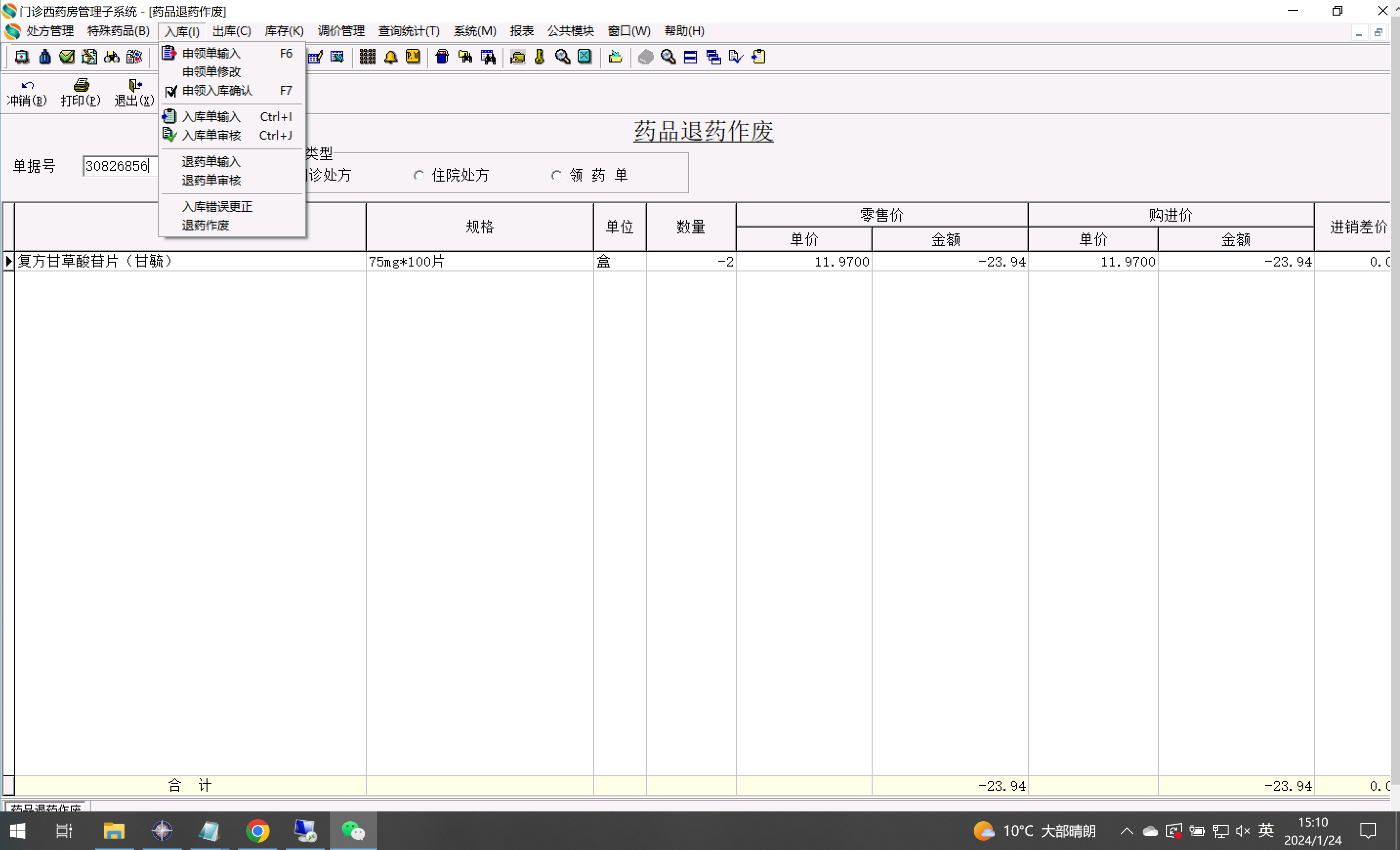
Task: Choose 退药作废 from the 入库 menu
Action: pyautogui.click(x=205, y=226)
